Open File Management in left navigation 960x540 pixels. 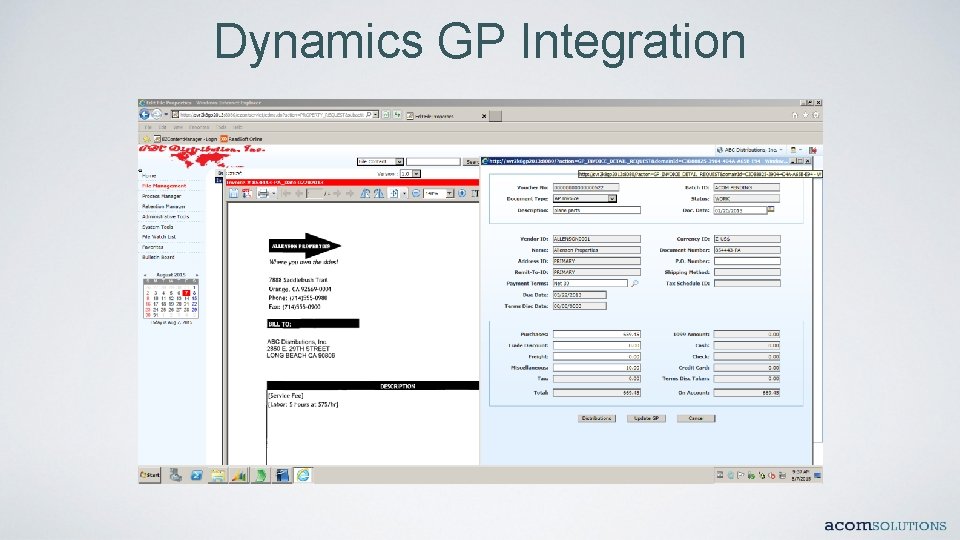(163, 186)
